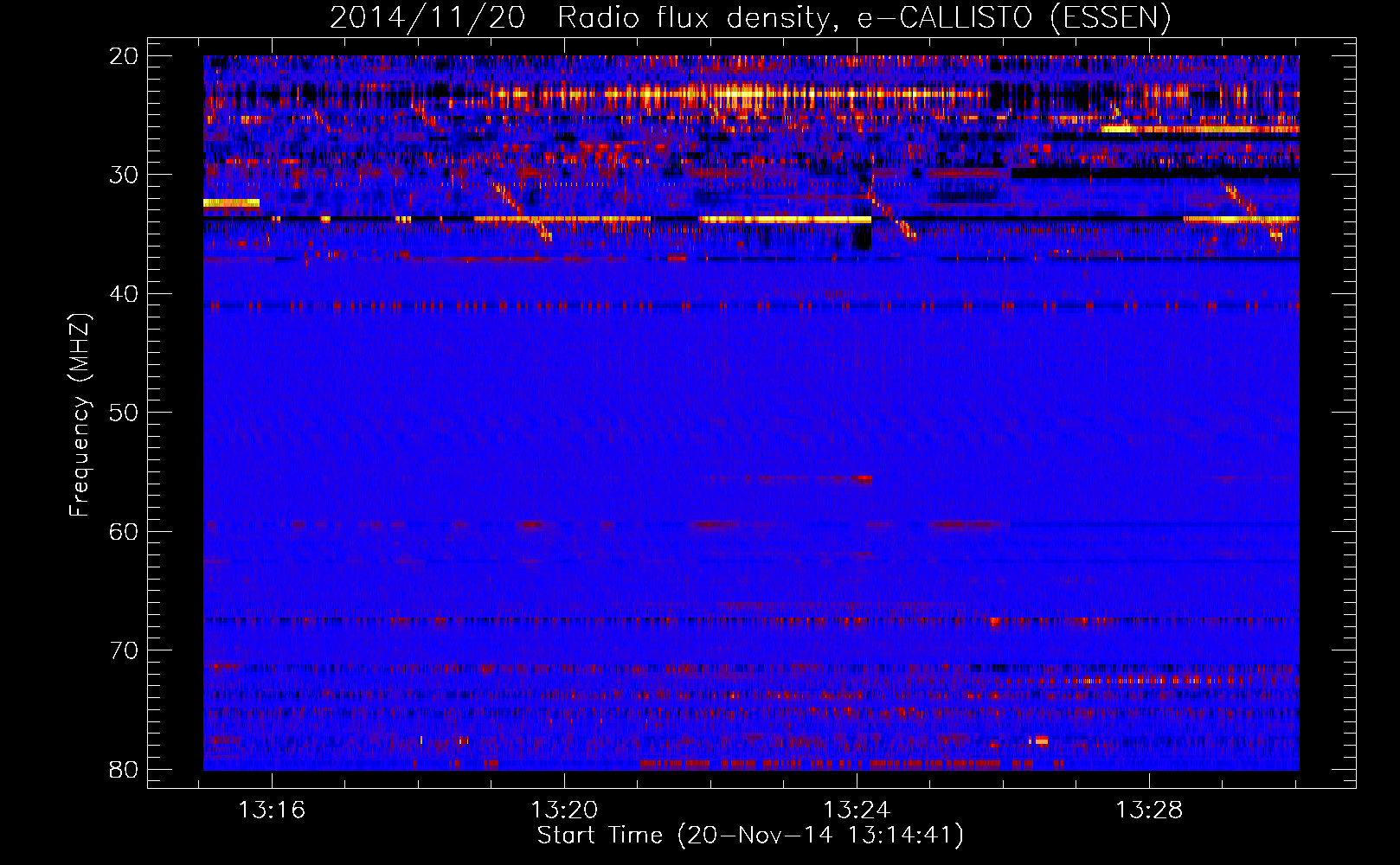Click frequency tick label "30"
The width and height of the screenshot is (1400, 865).
(x=125, y=175)
